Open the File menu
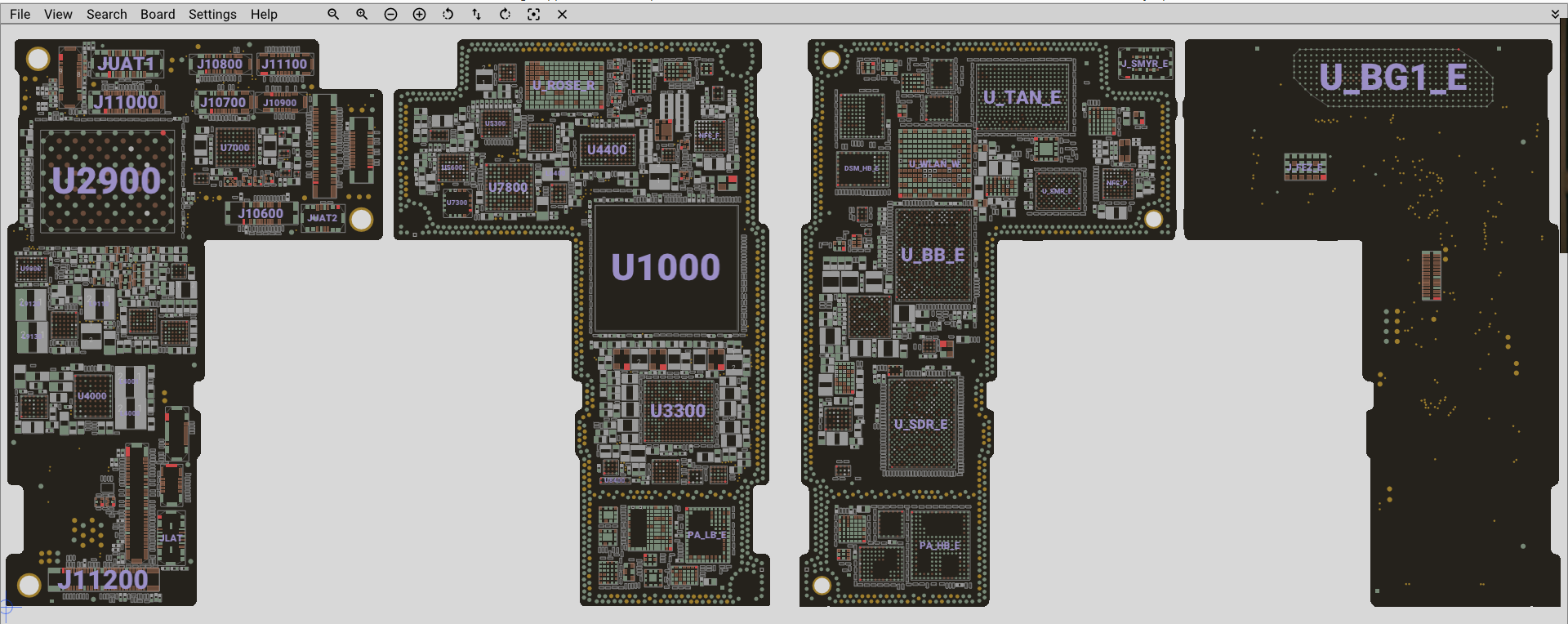The image size is (1568, 624). pos(20,14)
